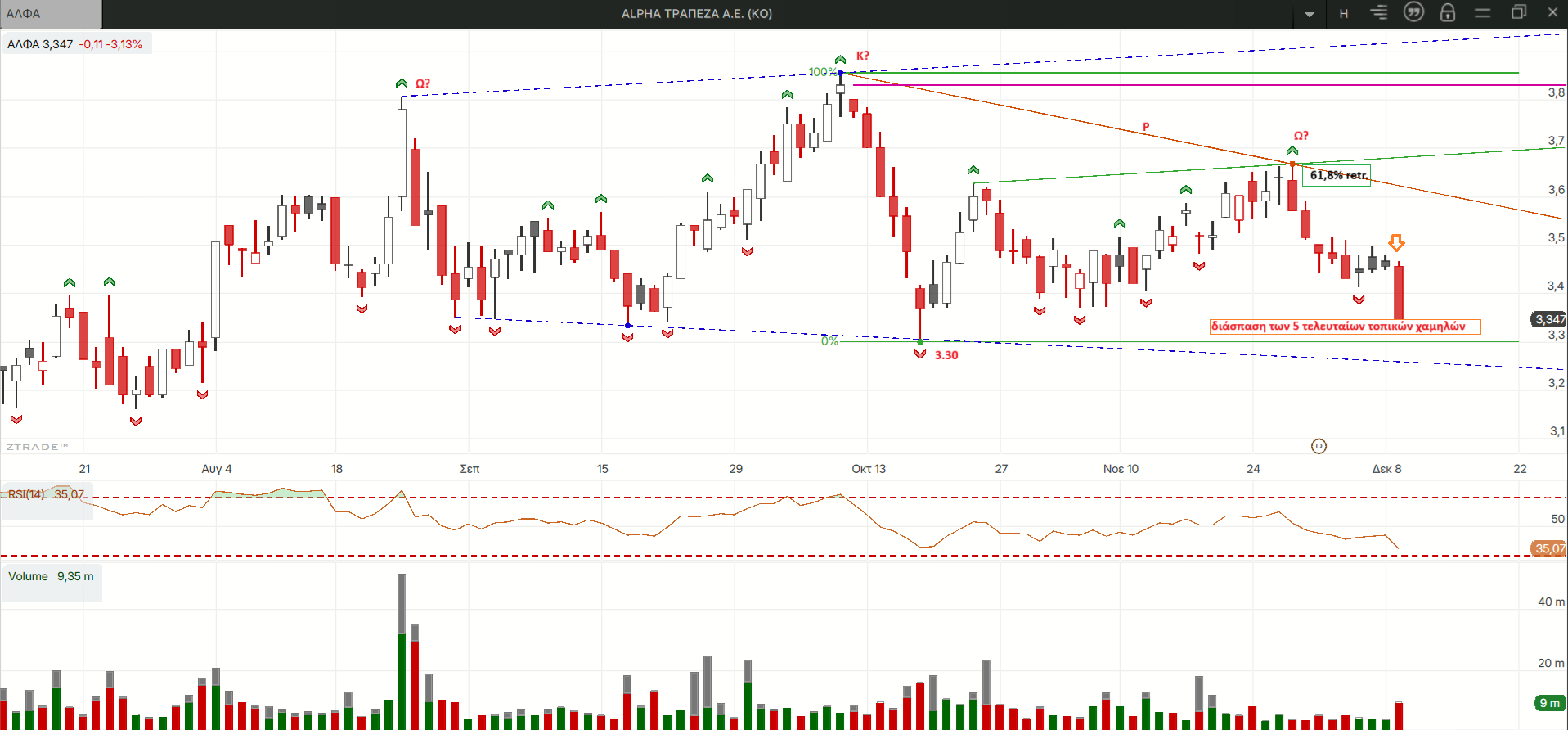Select the orange down-arrow annotation on chart
This screenshot has height=730, width=1568.
tap(1396, 242)
